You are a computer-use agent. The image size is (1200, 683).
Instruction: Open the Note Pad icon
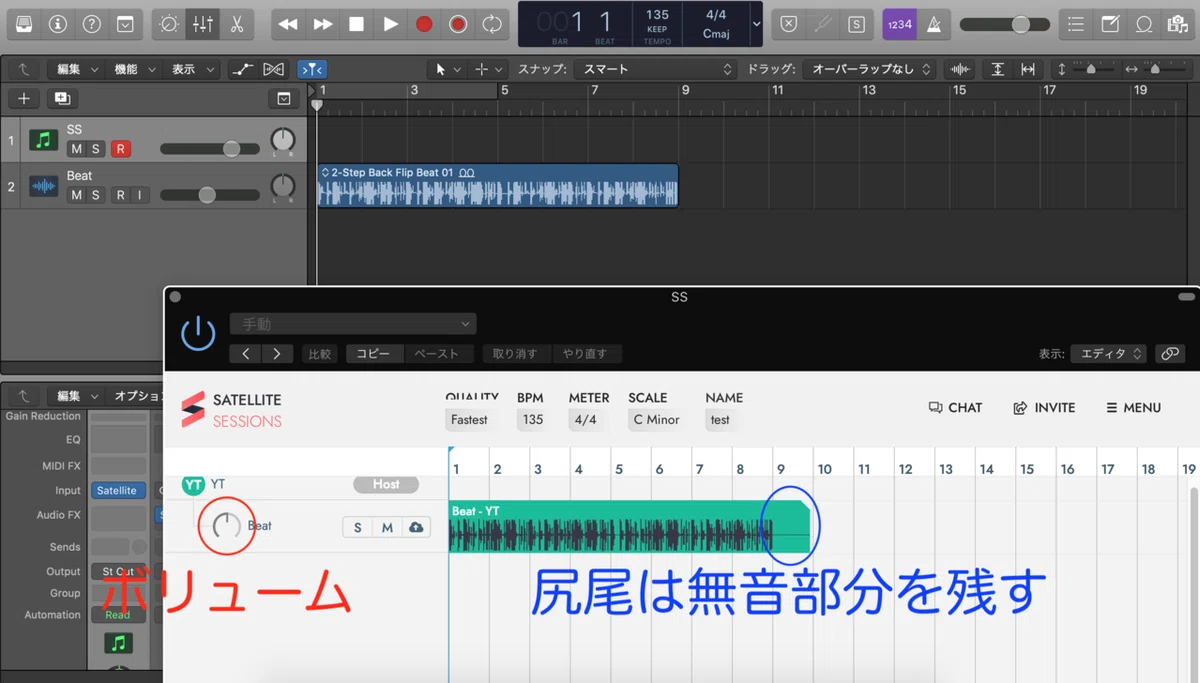click(x=1109, y=24)
